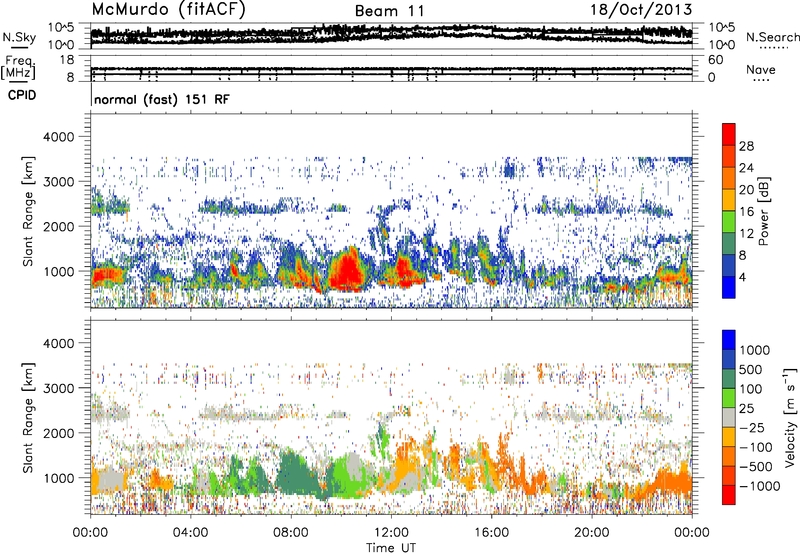
Task: Pick the bright blue bottom Power colorbar segment
Action: click(x=729, y=288)
